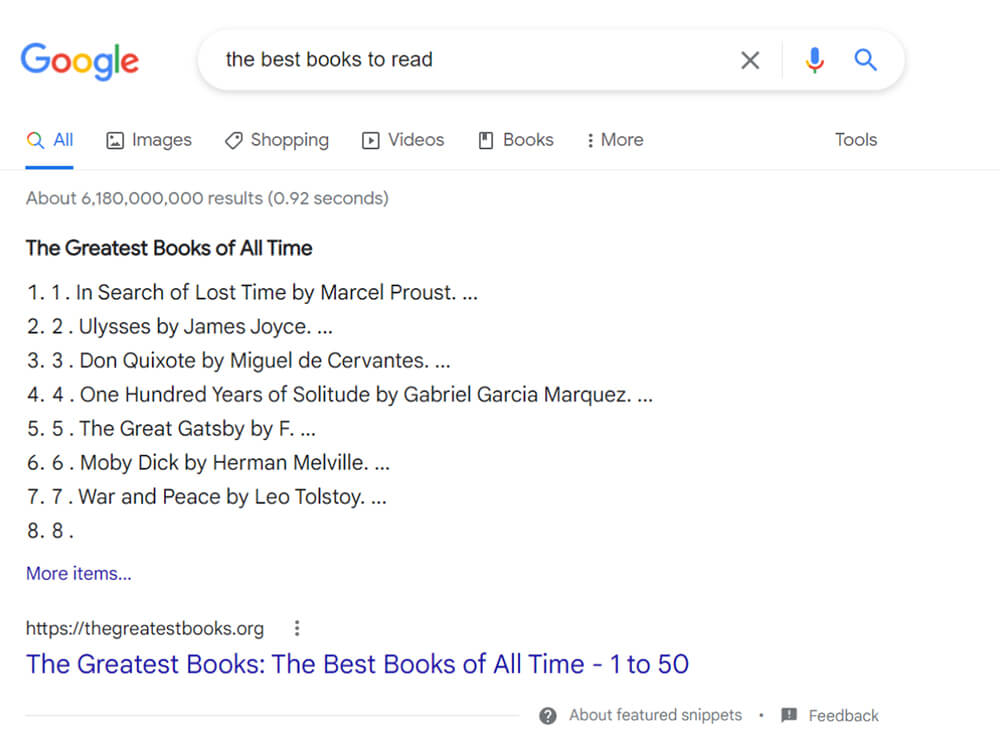Open The Greatest Books result title
The width and height of the screenshot is (1000, 743).
tap(357, 664)
